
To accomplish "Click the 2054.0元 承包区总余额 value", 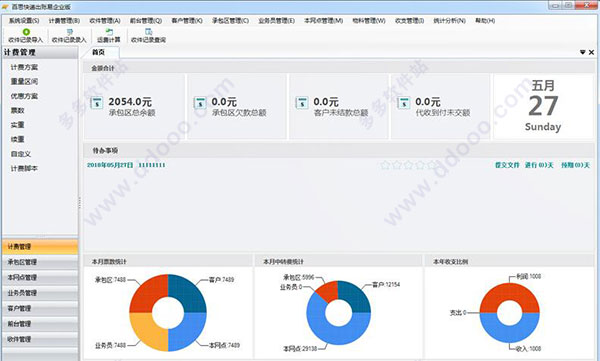I will click(130, 102).
